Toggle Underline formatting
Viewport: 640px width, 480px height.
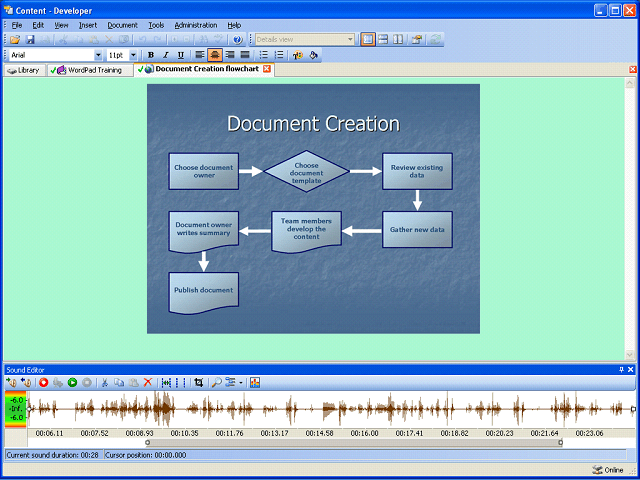(181, 55)
